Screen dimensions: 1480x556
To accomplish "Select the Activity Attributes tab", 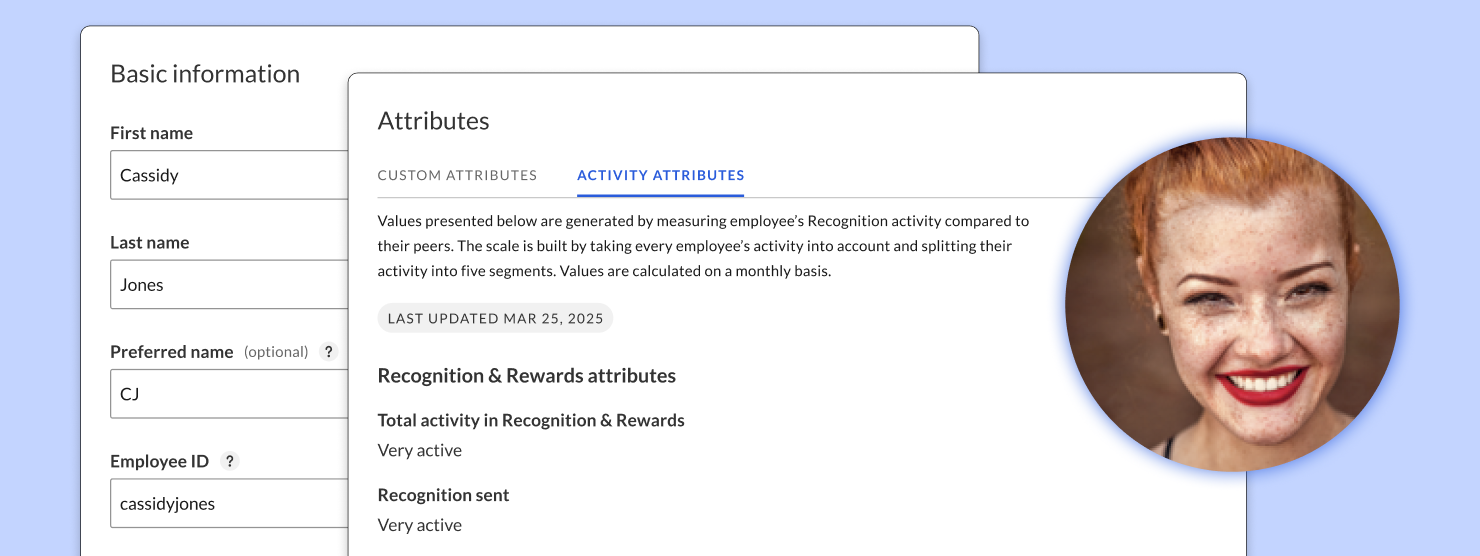I will [x=660, y=175].
